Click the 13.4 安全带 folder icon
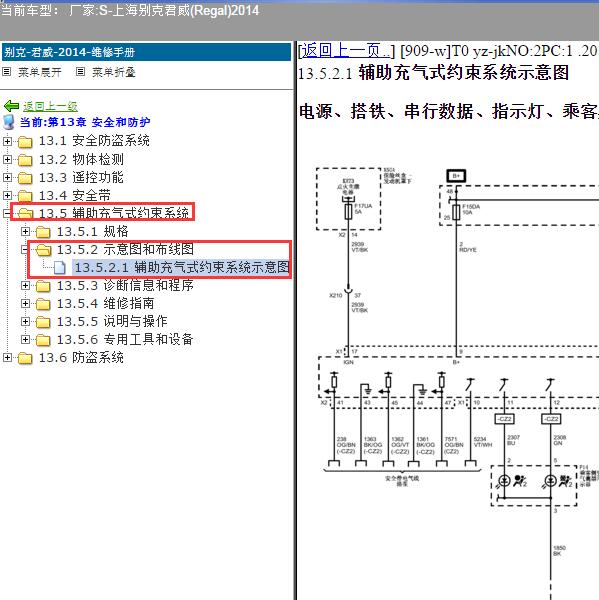Screen dimensions: 599x600 25,196
